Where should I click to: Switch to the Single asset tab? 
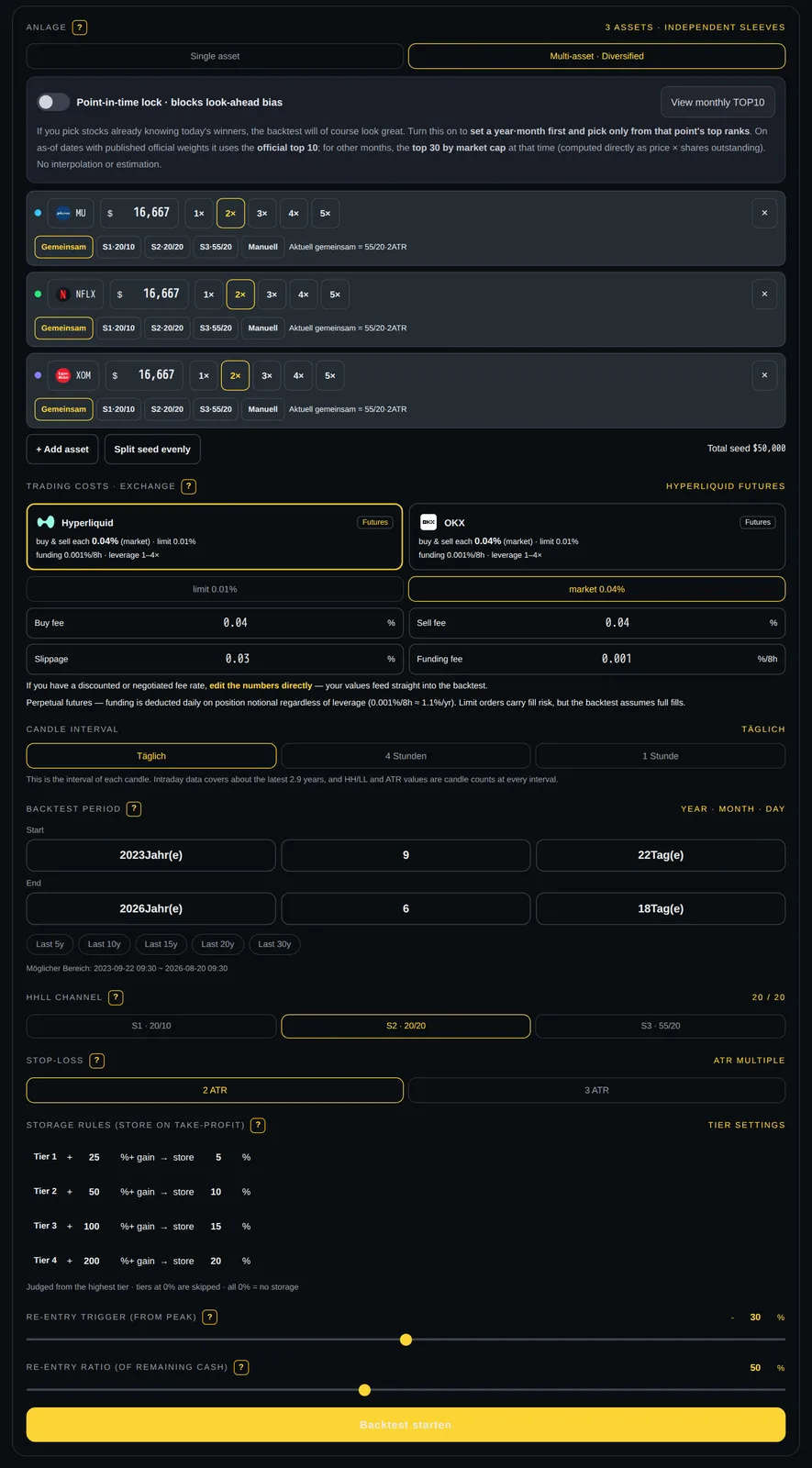215,56
